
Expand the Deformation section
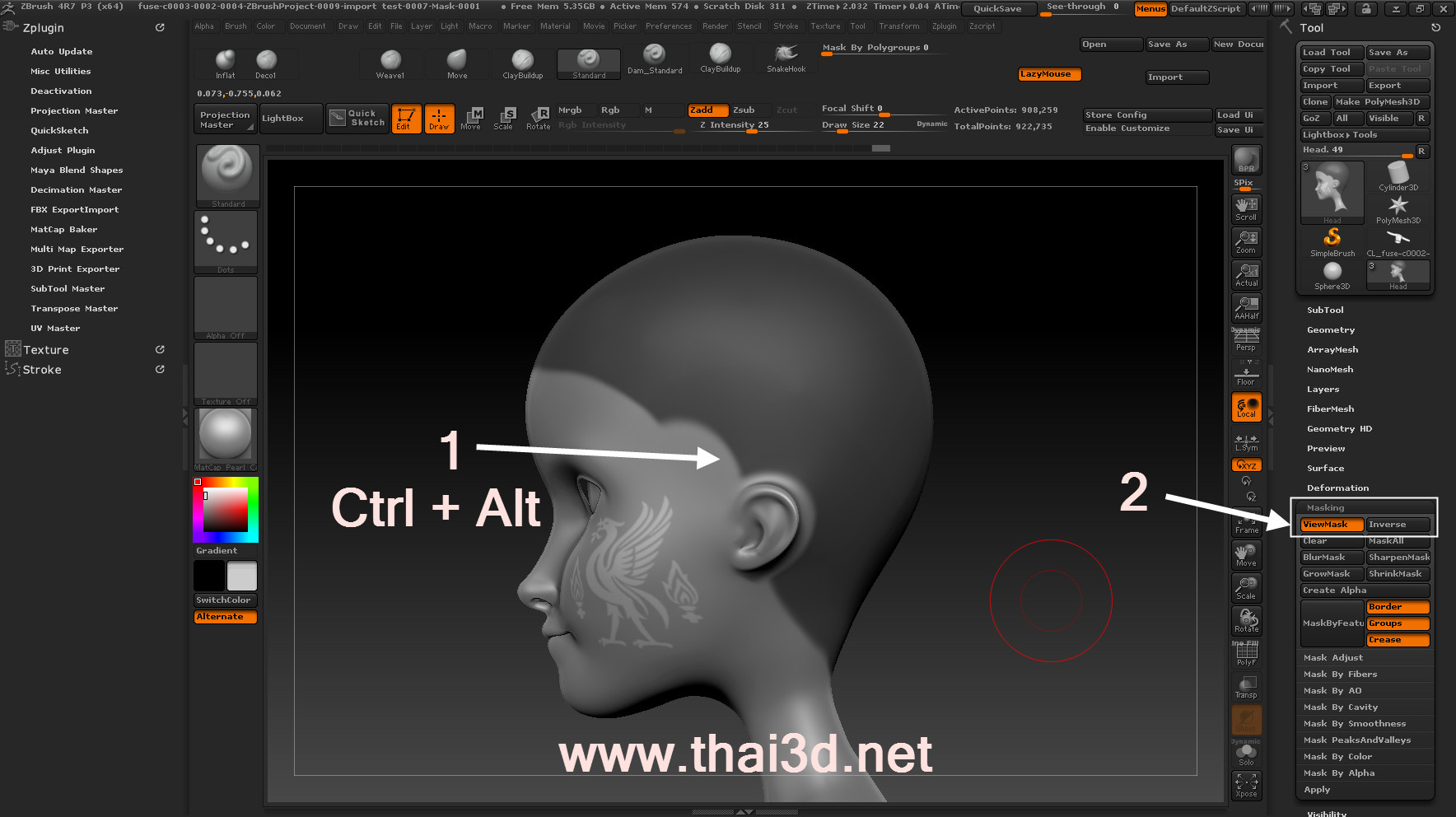click(1337, 488)
